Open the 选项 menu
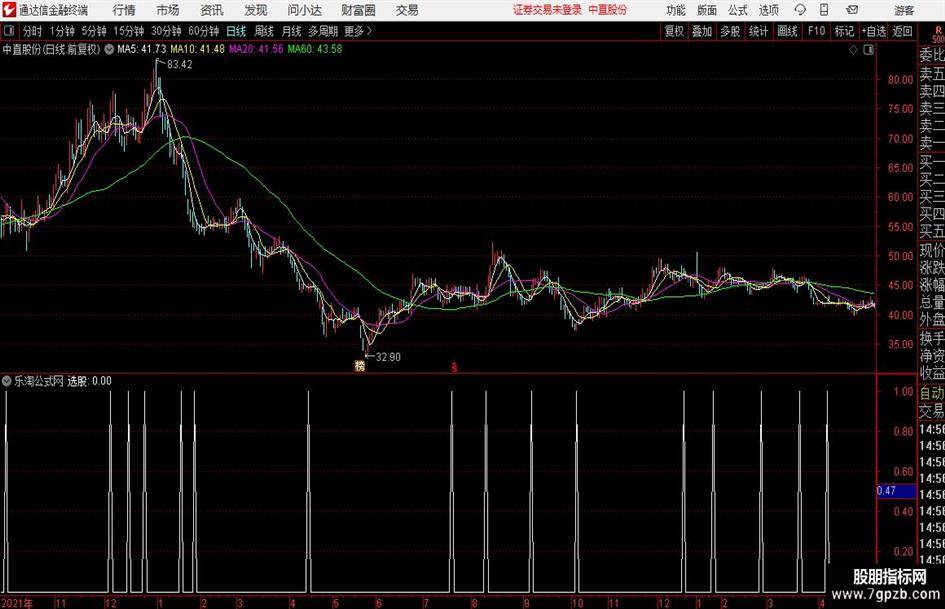 768,10
